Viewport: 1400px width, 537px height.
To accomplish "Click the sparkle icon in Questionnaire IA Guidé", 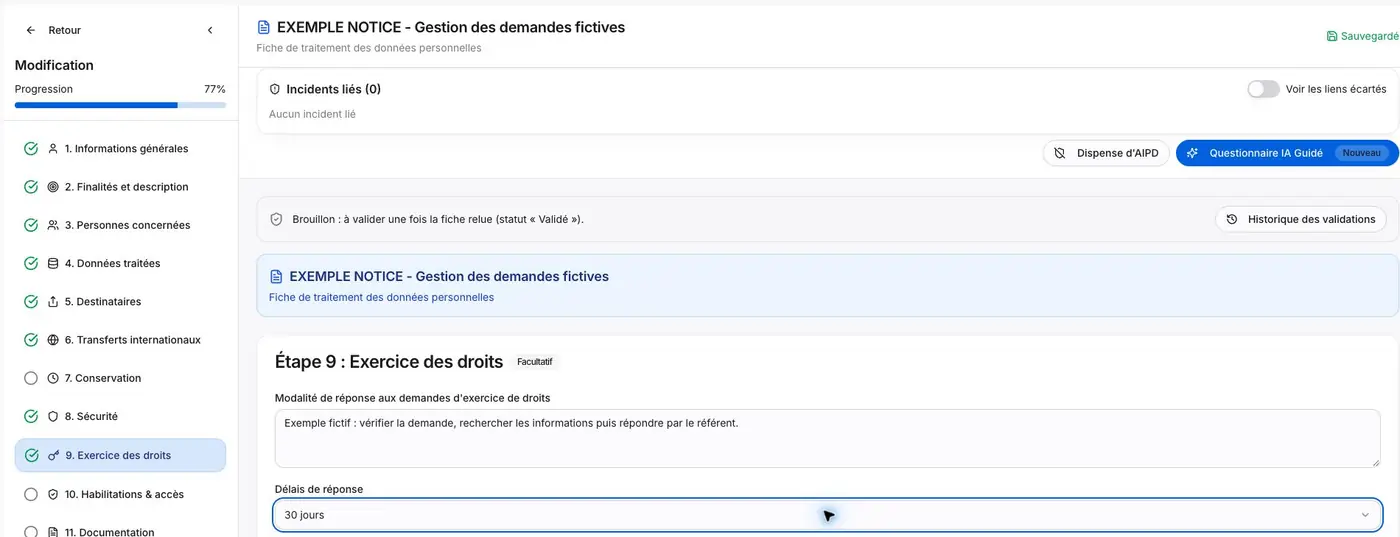I will pos(1192,153).
